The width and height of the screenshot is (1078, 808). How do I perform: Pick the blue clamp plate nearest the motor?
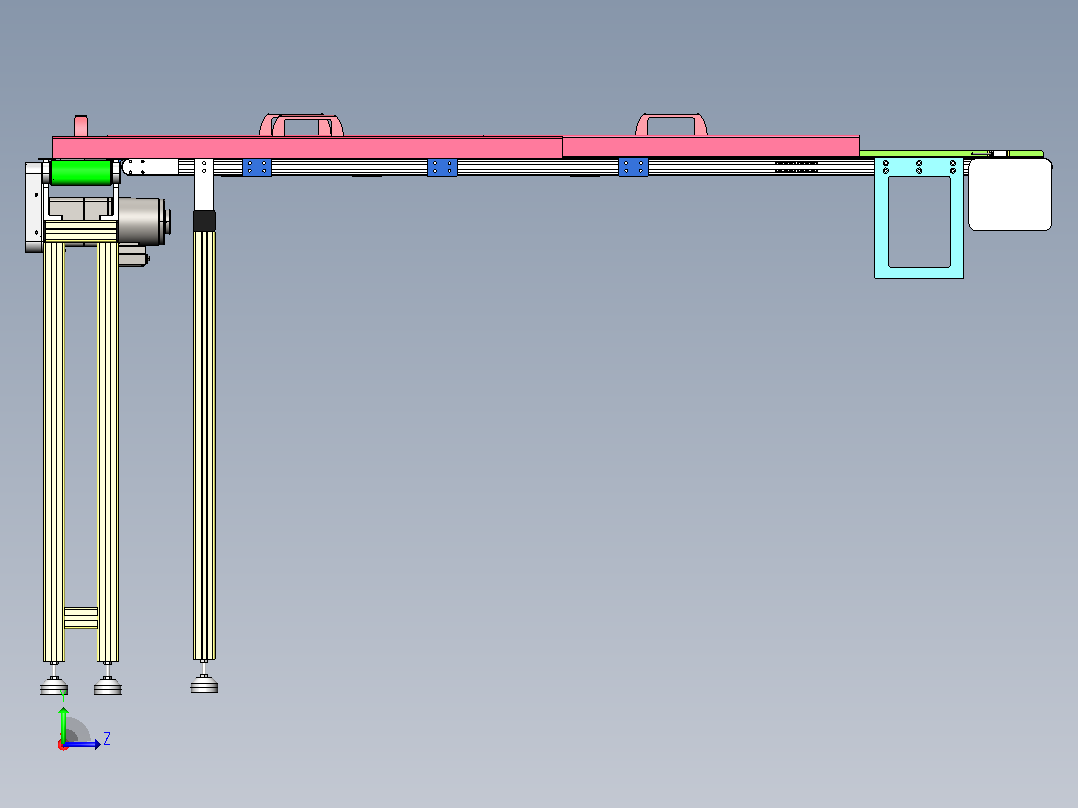pyautogui.click(x=256, y=167)
